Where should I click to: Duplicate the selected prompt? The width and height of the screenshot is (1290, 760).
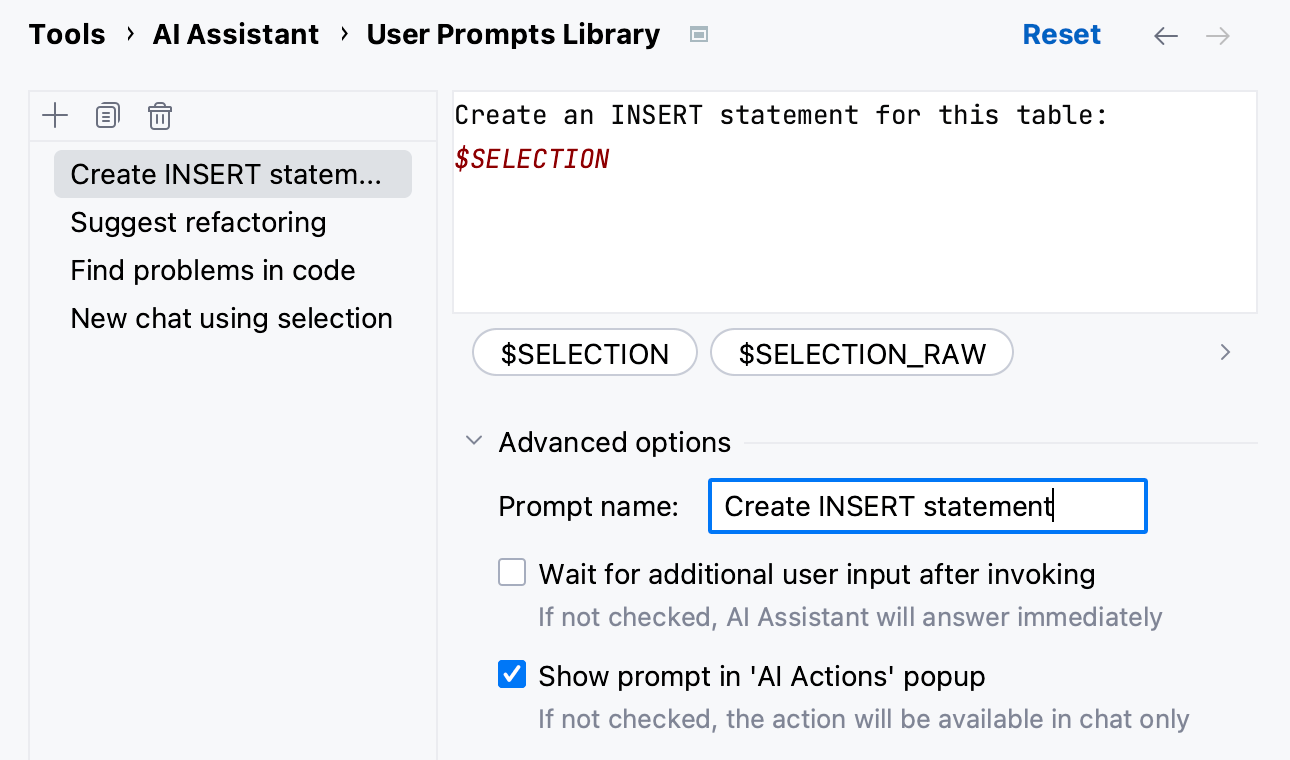click(108, 116)
